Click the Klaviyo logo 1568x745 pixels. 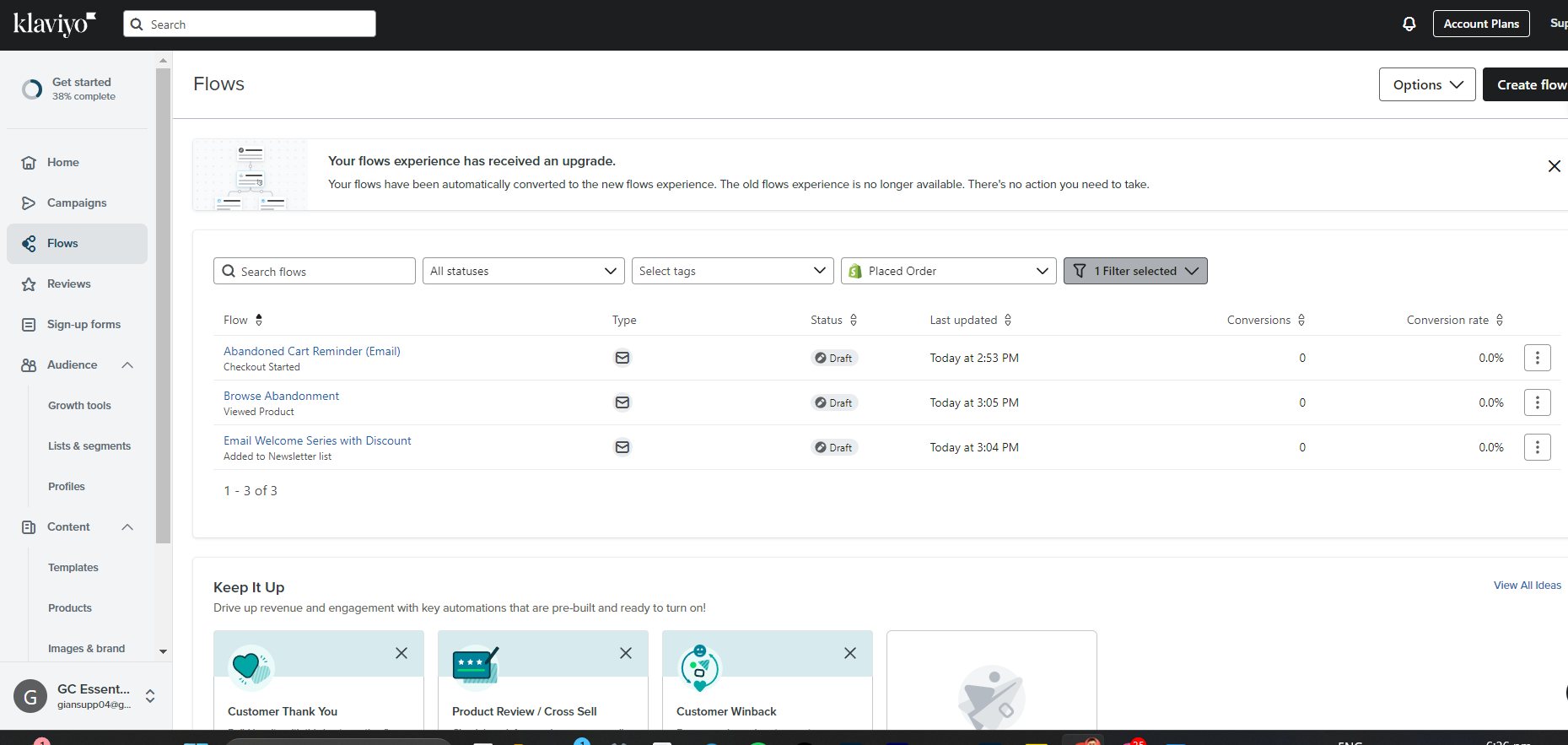55,24
